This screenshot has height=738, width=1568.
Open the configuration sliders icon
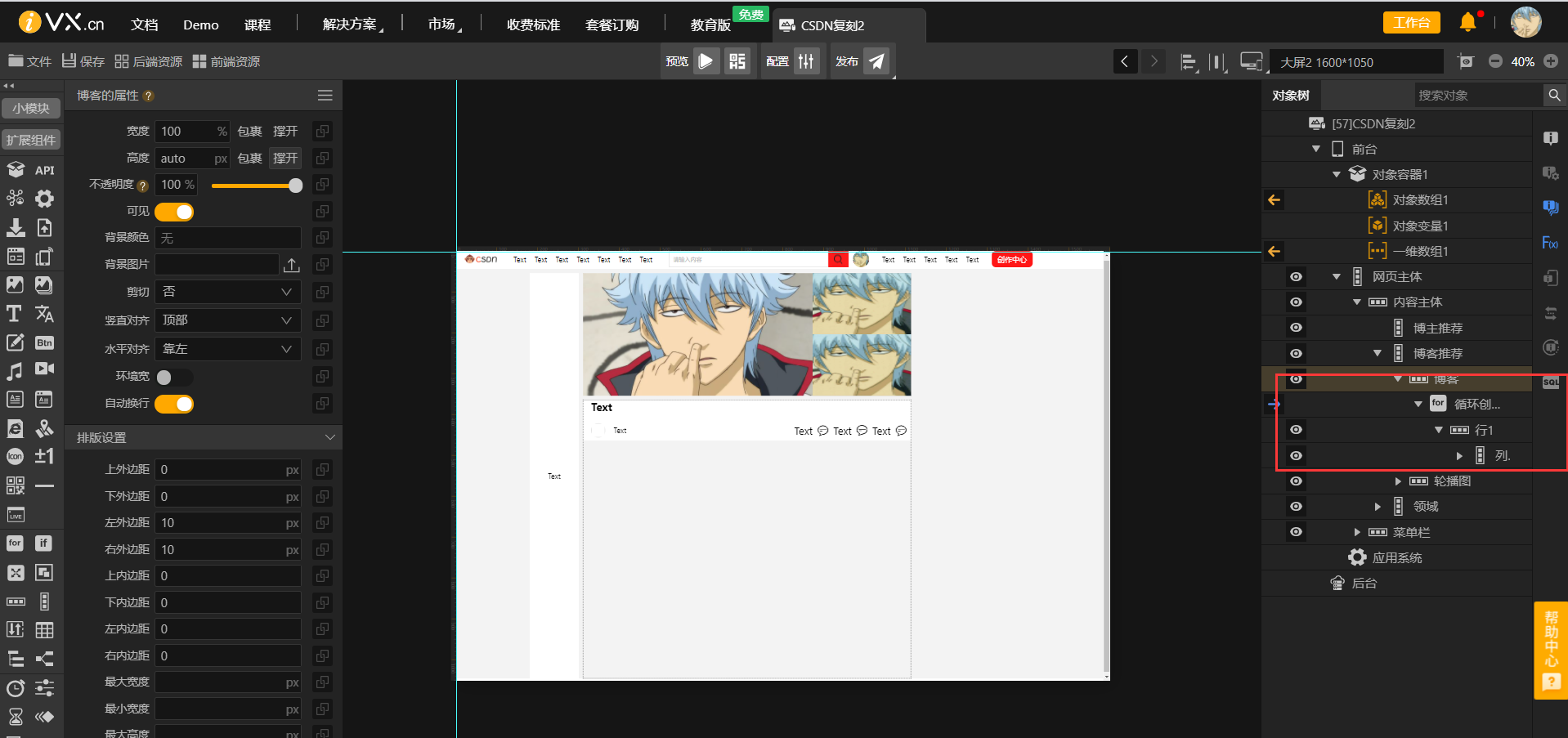pyautogui.click(x=806, y=60)
